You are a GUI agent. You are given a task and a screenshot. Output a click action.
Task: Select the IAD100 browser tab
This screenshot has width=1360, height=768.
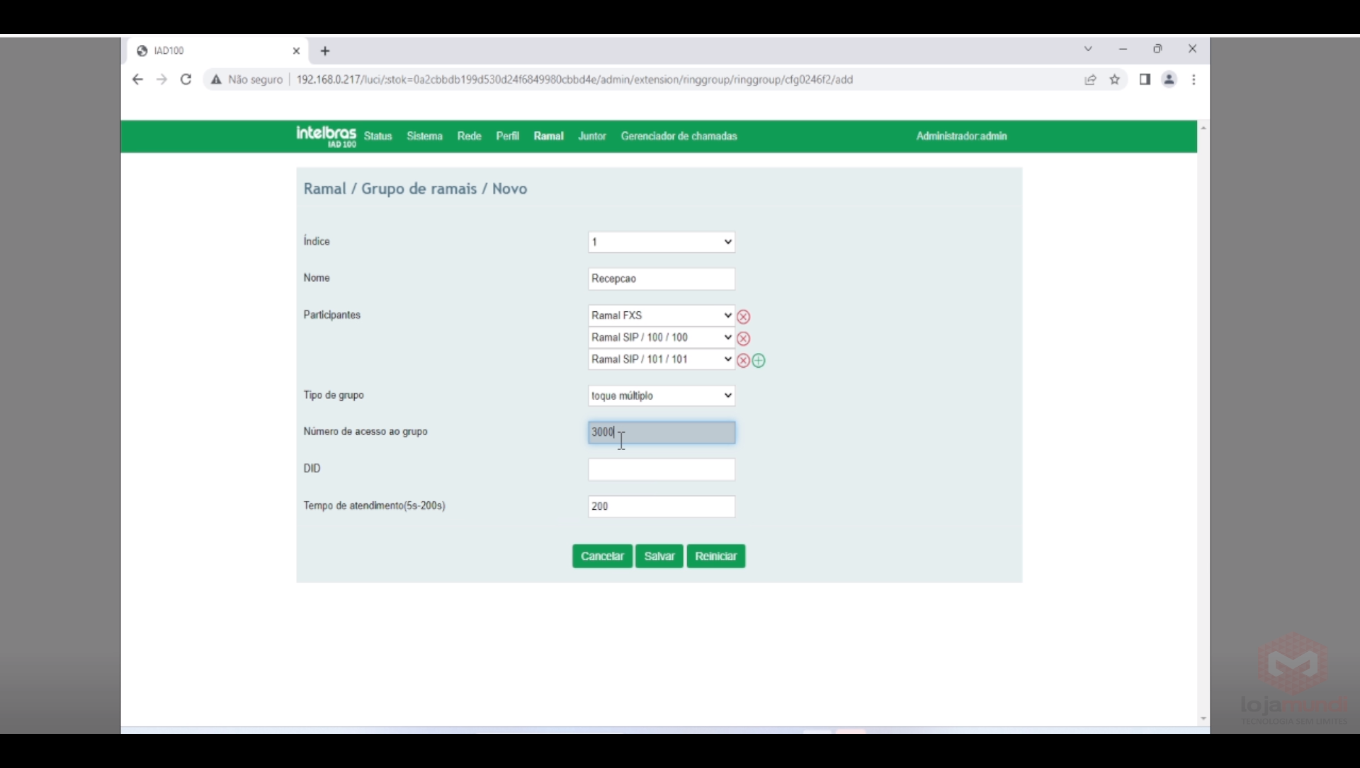click(218, 51)
